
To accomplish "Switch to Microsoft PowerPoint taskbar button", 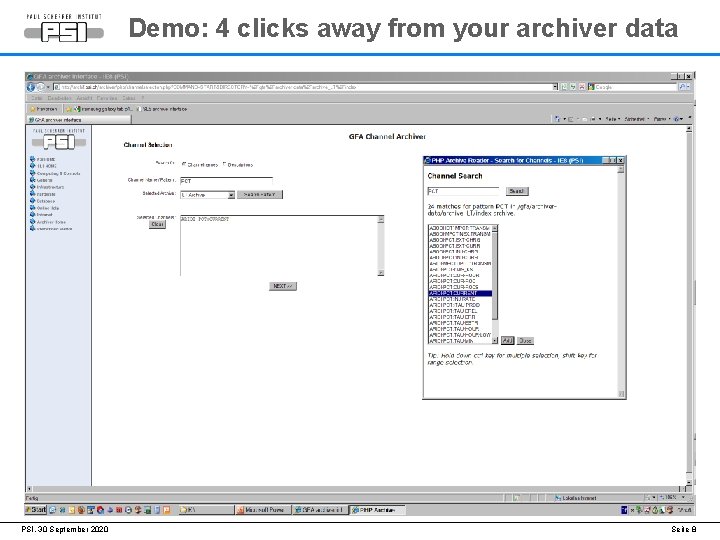I will (263, 510).
